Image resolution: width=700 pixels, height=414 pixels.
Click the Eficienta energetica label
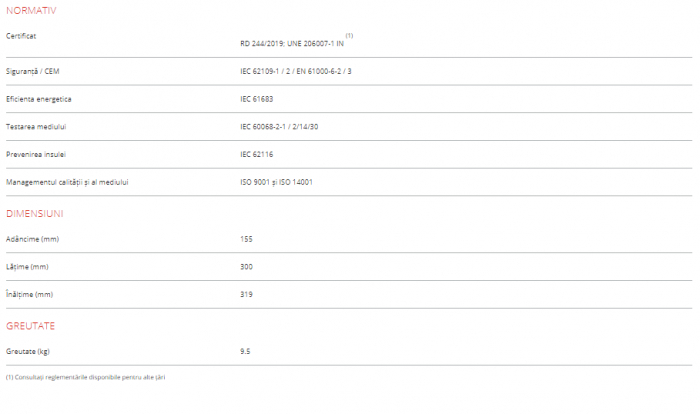pos(39,99)
